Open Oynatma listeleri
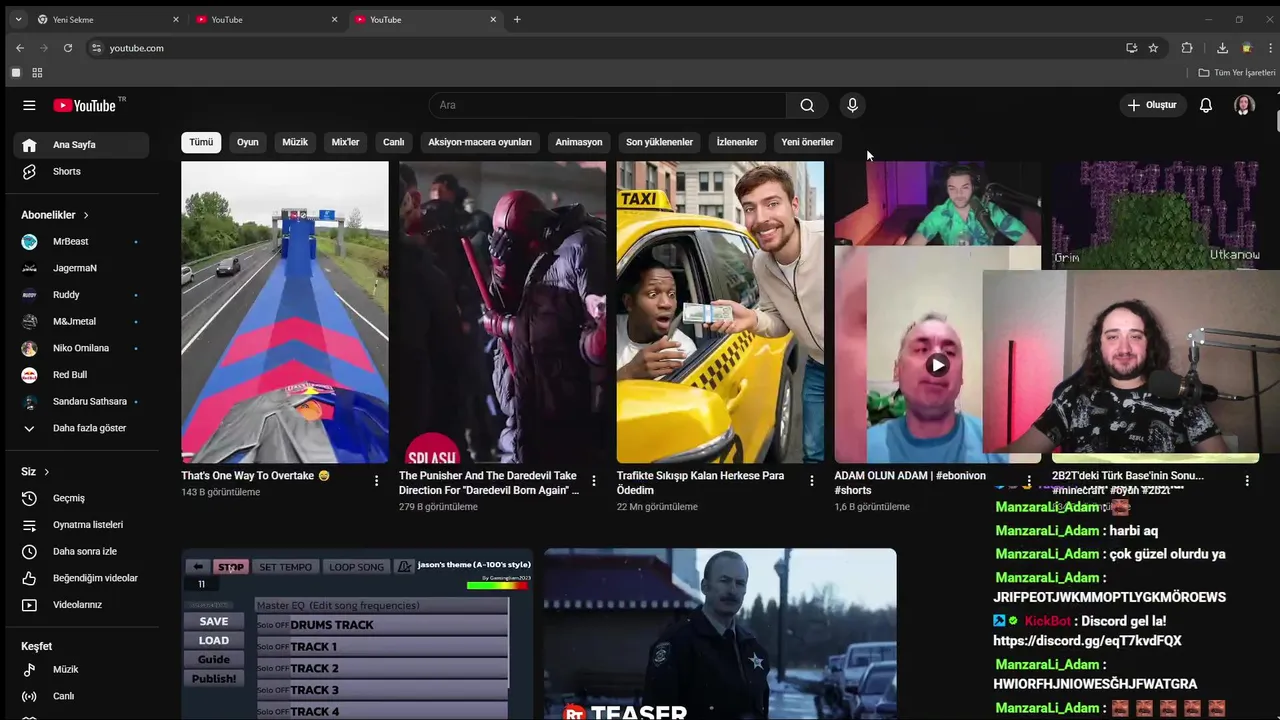The height and width of the screenshot is (720, 1280). coord(81,525)
